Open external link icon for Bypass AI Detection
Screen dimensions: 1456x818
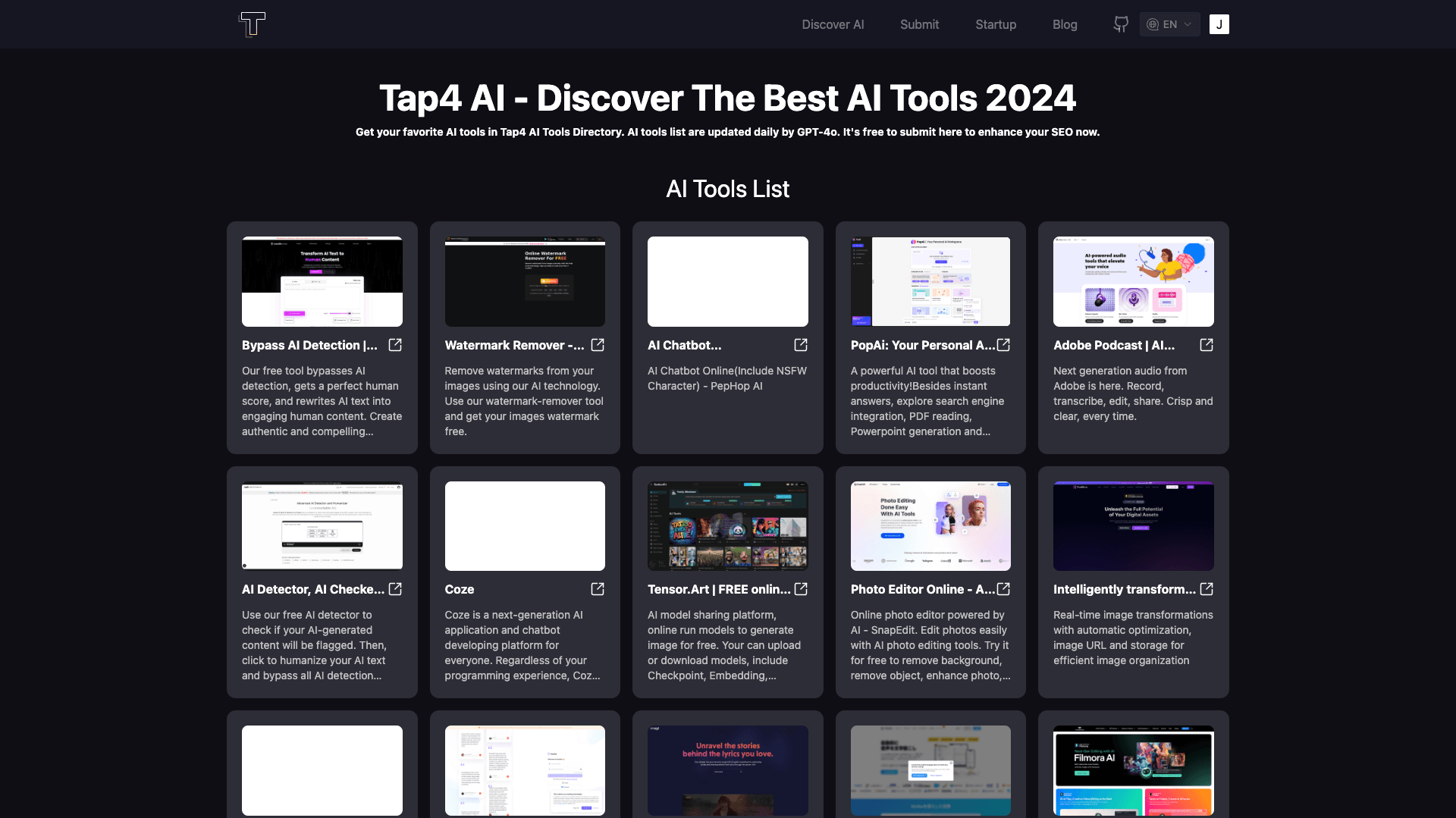click(395, 345)
